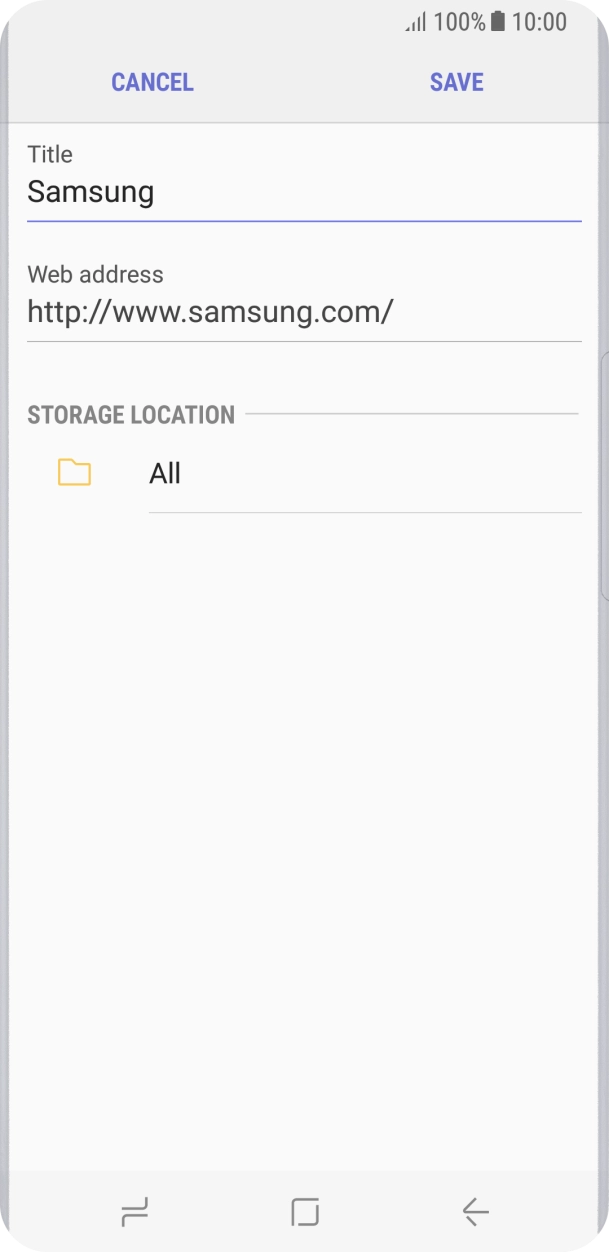Tap the Home navigation icon

304,1210
